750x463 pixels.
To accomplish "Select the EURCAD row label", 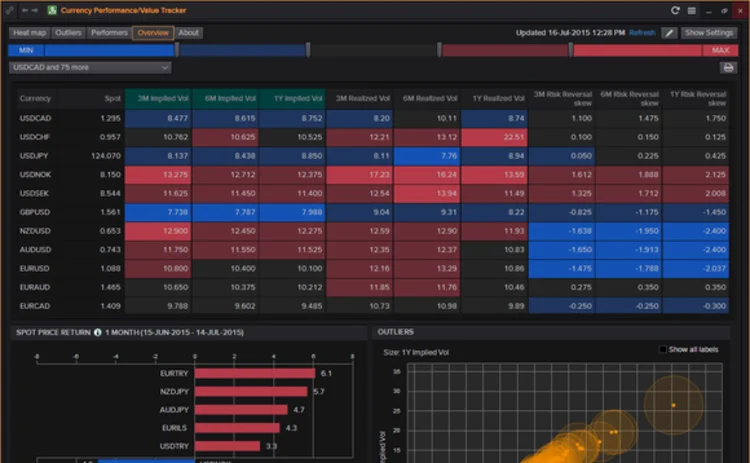I will (x=34, y=306).
